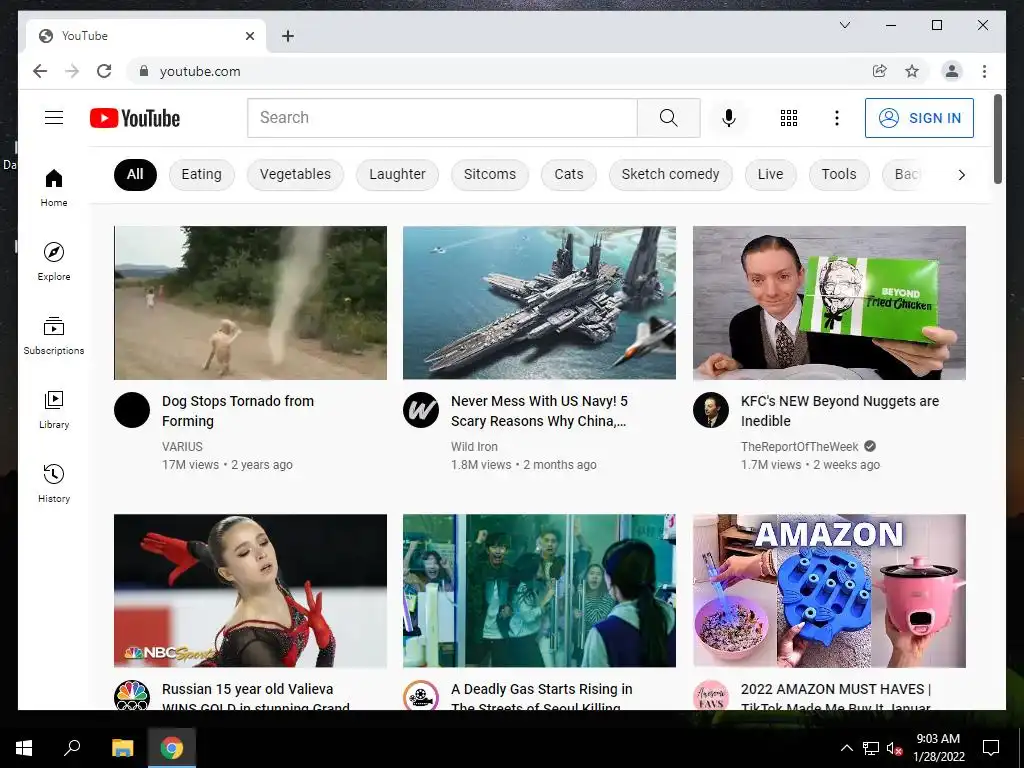
Task: Open Chrome's three-dot menu
Action: pyautogui.click(x=984, y=71)
